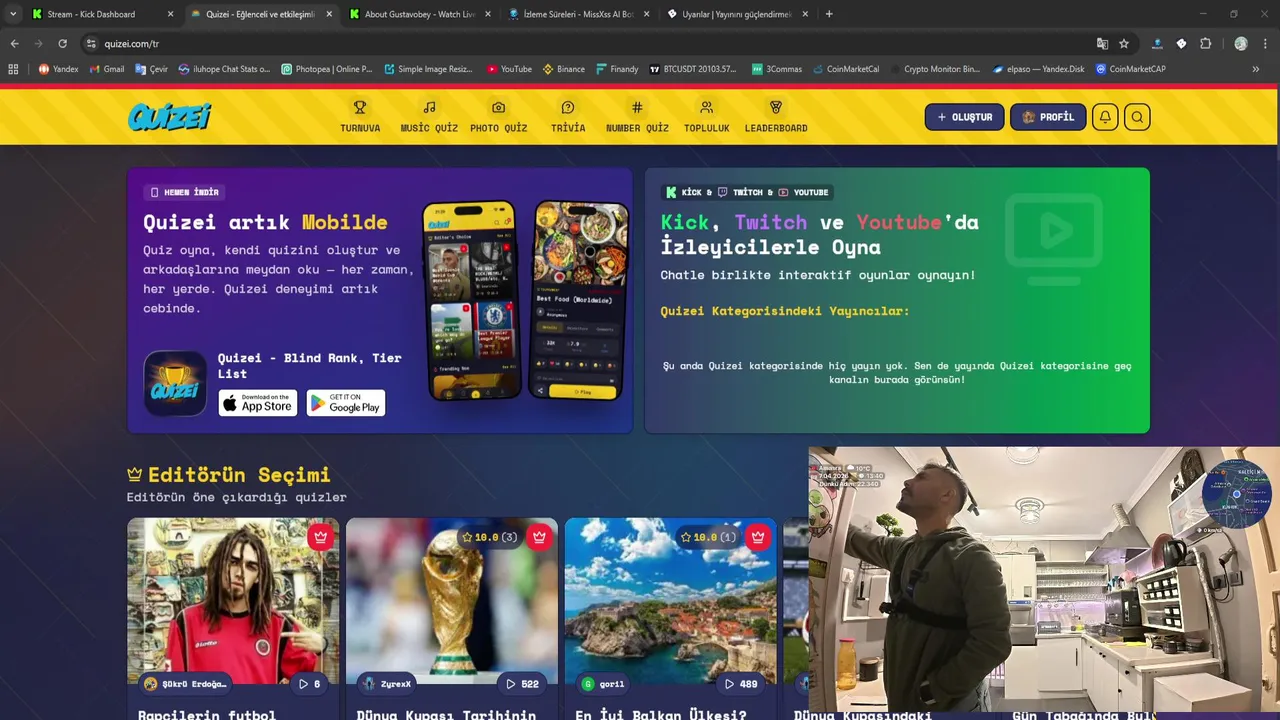1280x720 pixels.
Task: Click the Oluştur create button
Action: coord(964,117)
